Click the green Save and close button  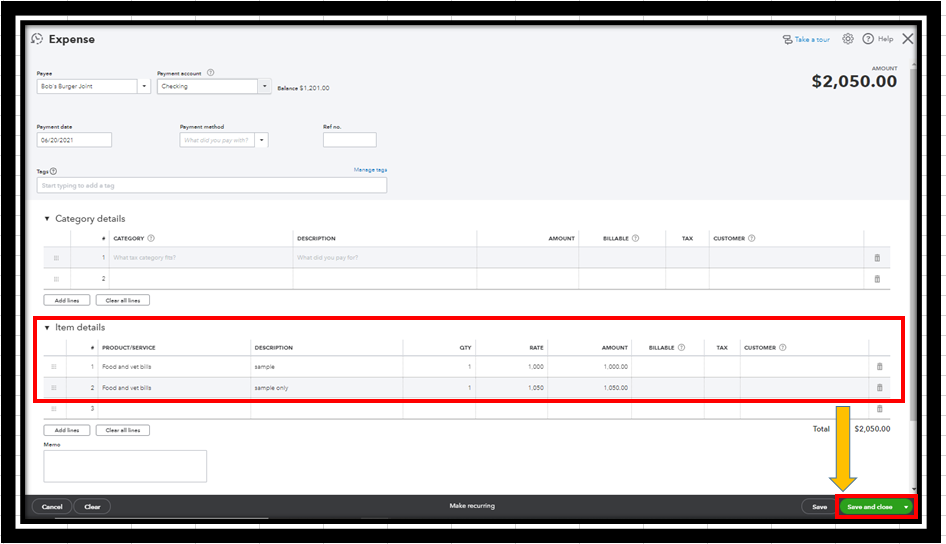click(x=869, y=507)
